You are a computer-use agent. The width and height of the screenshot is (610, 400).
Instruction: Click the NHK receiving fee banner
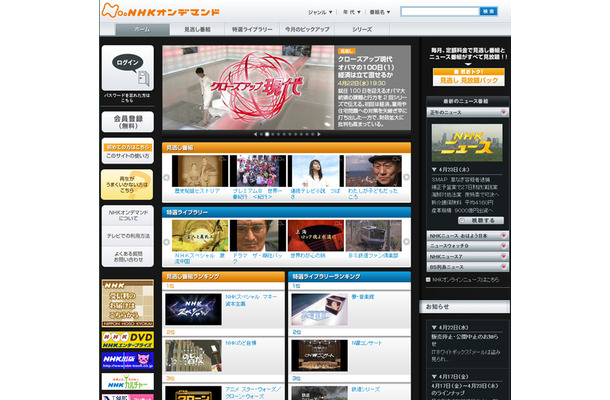click(x=128, y=304)
